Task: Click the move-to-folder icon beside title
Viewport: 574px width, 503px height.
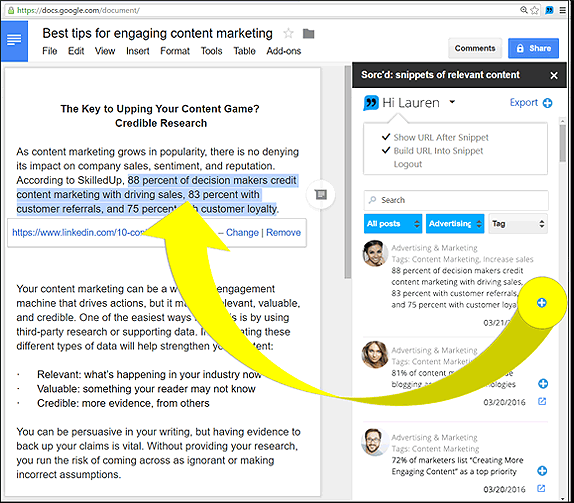Action: click(x=309, y=34)
